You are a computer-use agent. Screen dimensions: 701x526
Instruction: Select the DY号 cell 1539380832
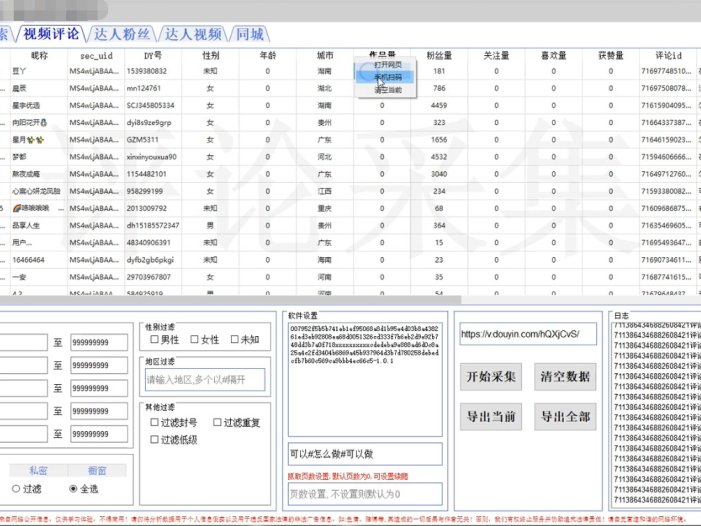point(153,71)
